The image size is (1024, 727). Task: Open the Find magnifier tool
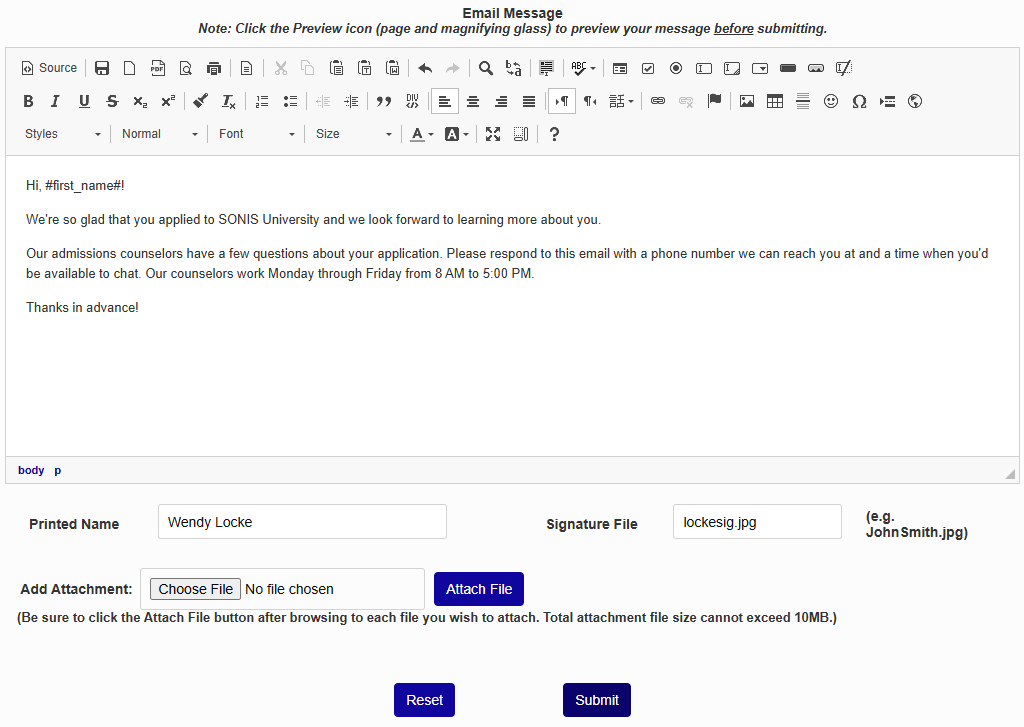(x=486, y=68)
